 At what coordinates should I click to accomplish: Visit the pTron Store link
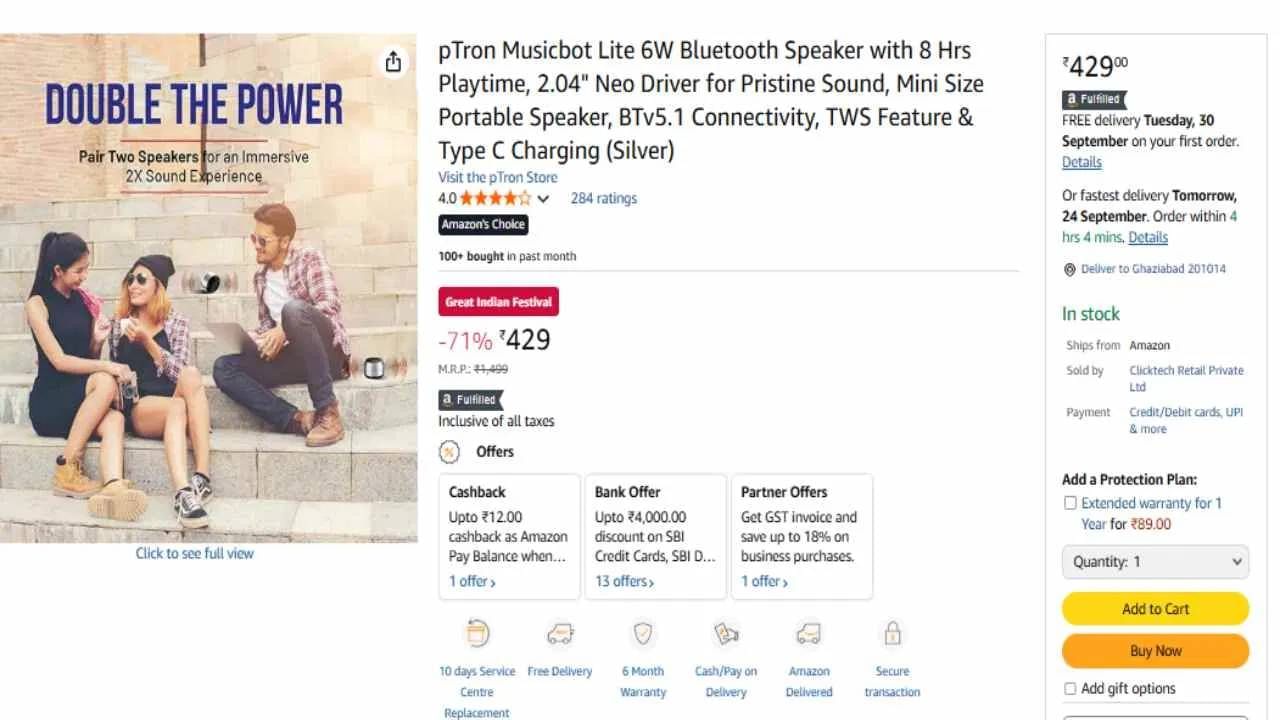coord(498,177)
